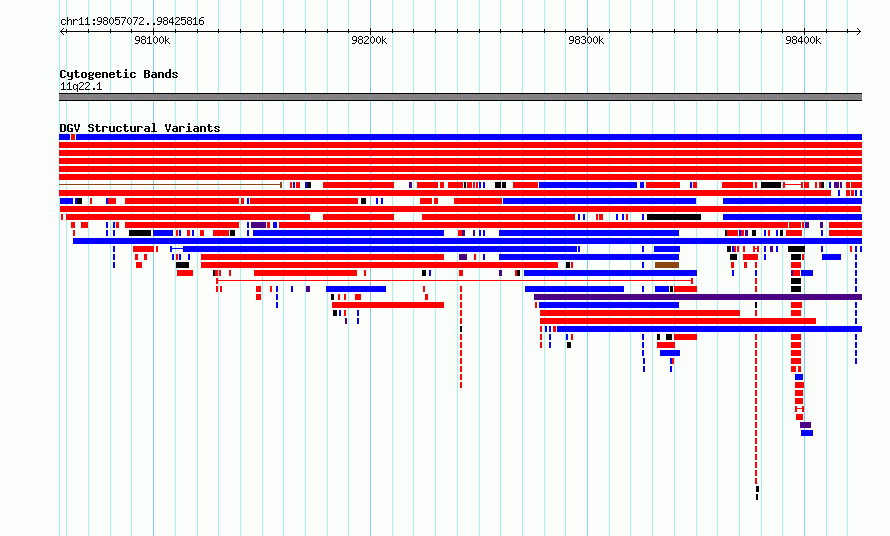Select the black bar in first fragmented row near 98385k
The height and width of the screenshot is (536, 890).
771,185
